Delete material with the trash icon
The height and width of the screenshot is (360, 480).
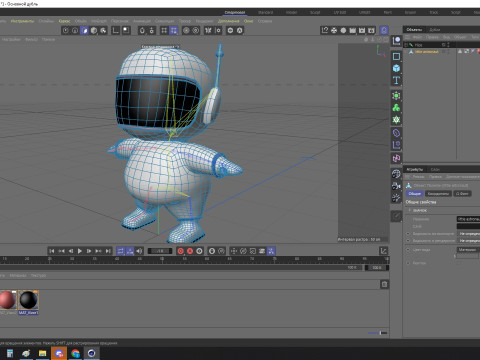(384, 284)
